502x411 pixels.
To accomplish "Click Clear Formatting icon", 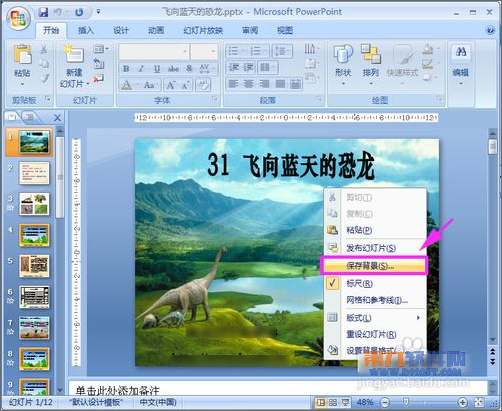I will pyautogui.click(x=203, y=85).
